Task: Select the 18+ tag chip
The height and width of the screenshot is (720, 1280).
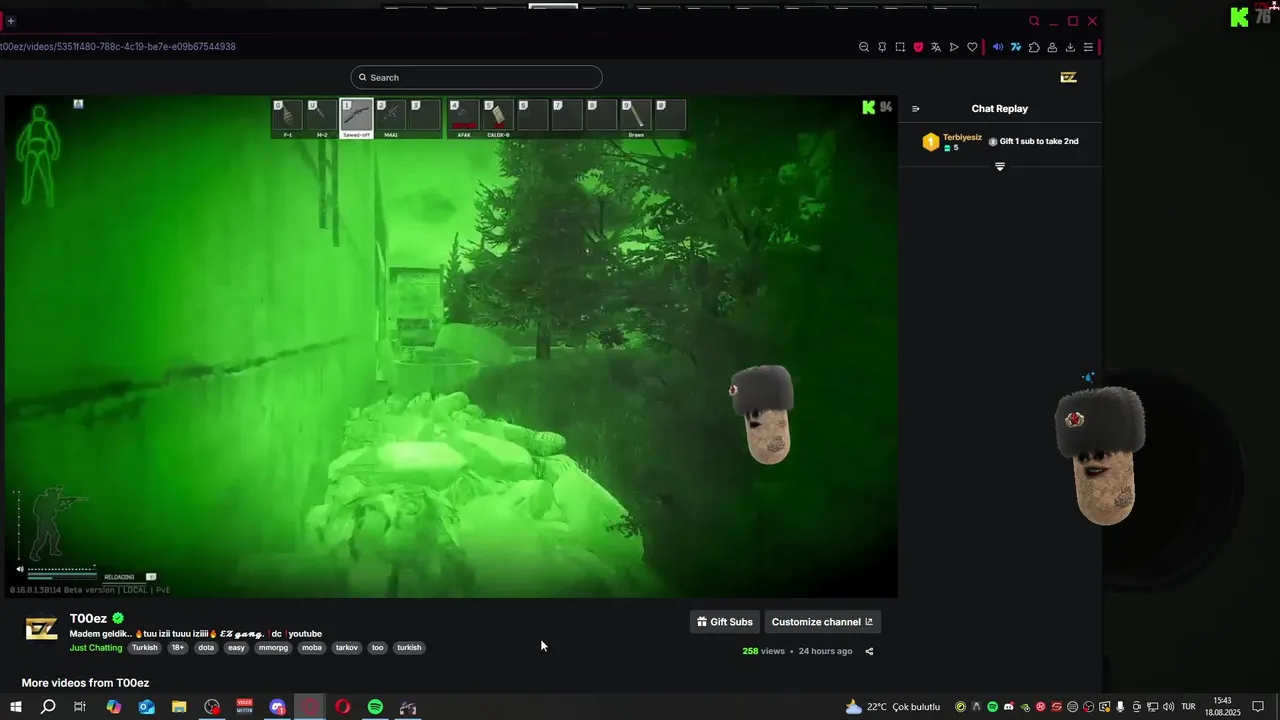Action: [177, 648]
